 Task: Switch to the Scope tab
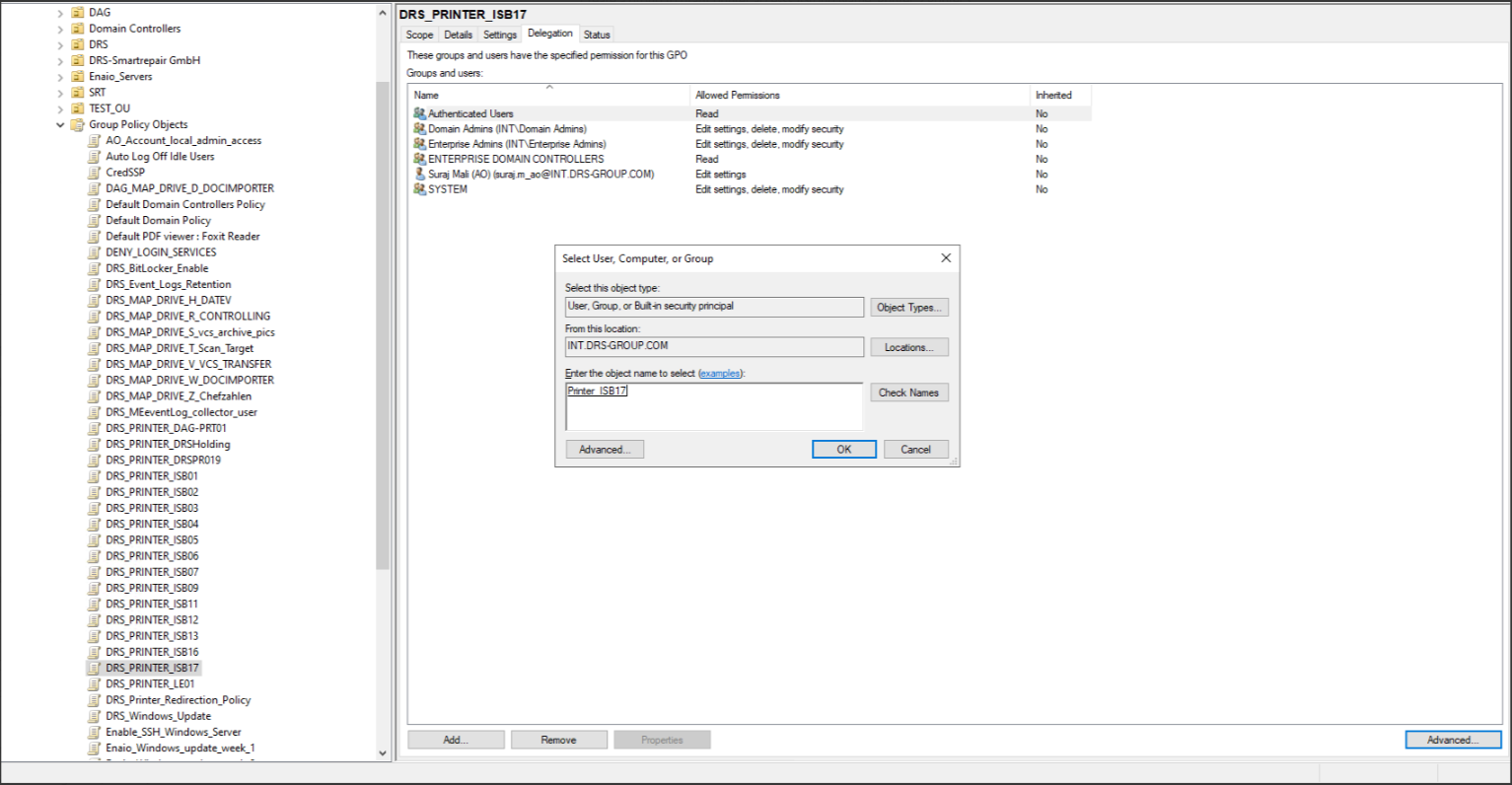coord(419,35)
